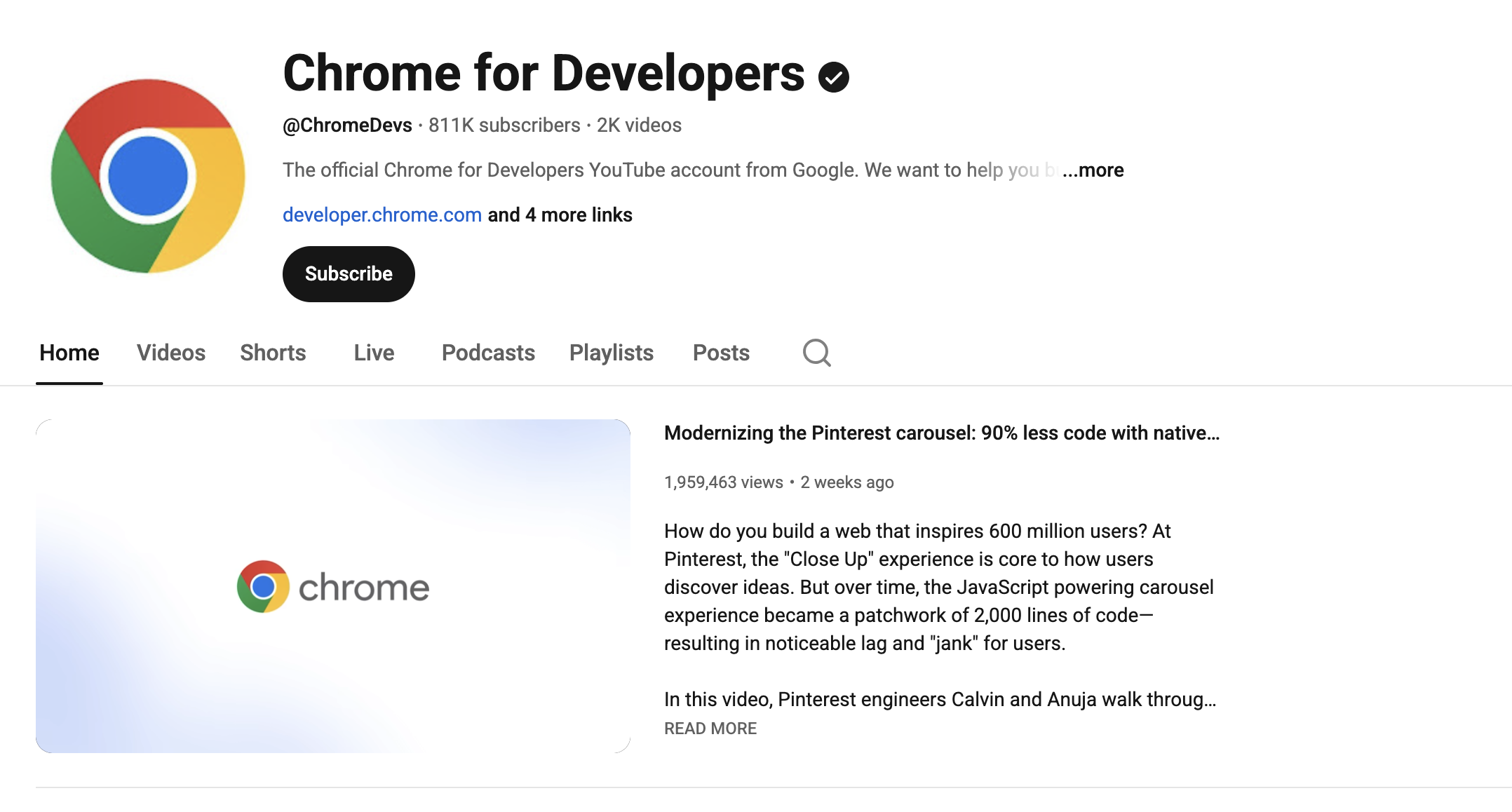Screen dimensions: 1512x812
Task: Click the paragraph starting 'How do you build'
Action: [x=939, y=587]
